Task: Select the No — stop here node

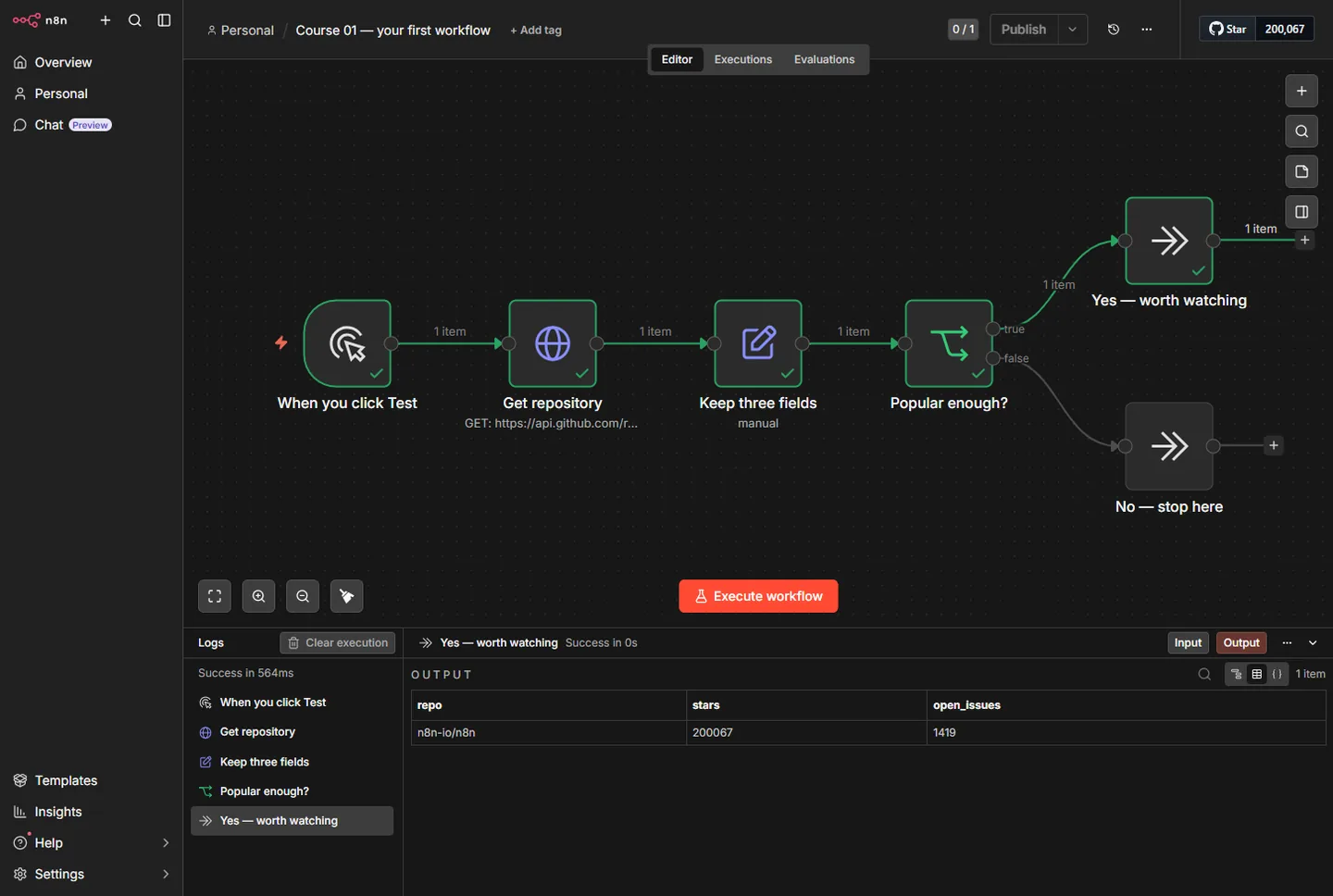Action: click(1169, 446)
